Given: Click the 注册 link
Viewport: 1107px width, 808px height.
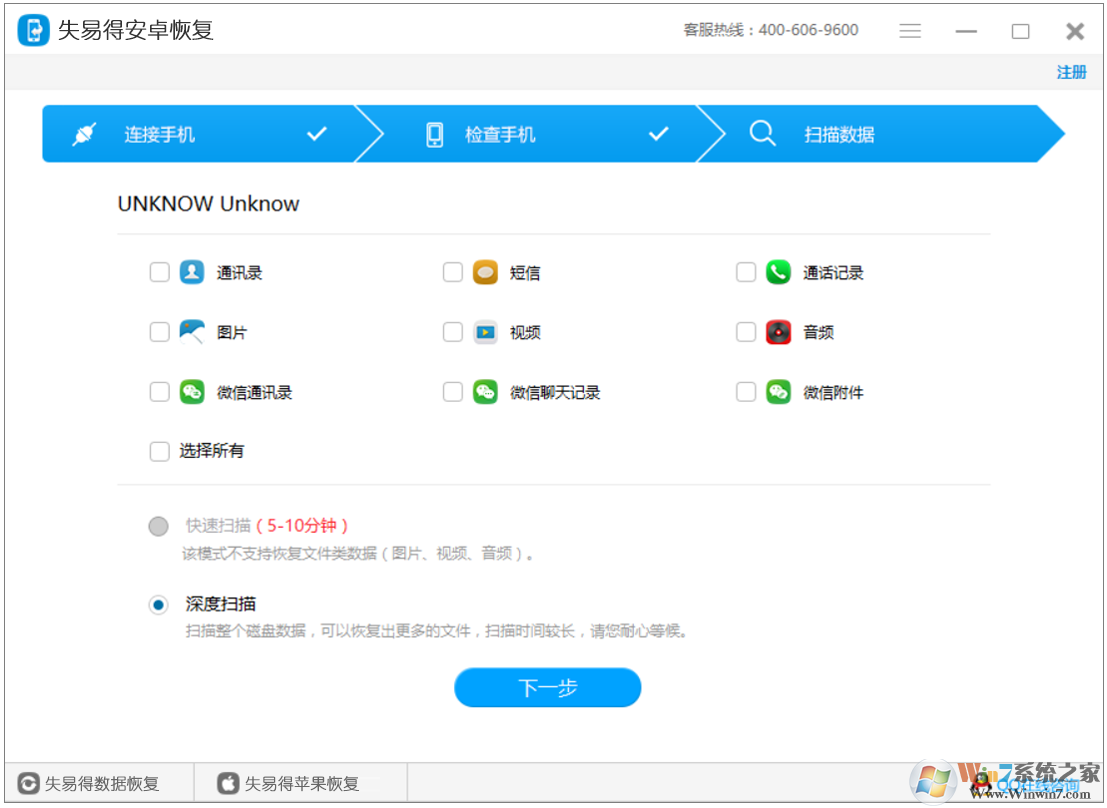Looking at the screenshot, I should [1071, 72].
